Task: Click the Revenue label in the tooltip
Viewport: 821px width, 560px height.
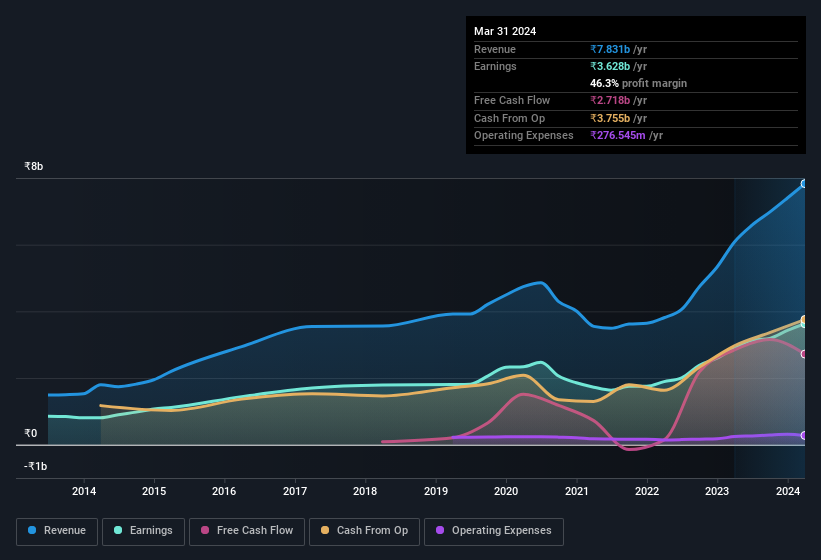Action: (x=495, y=49)
